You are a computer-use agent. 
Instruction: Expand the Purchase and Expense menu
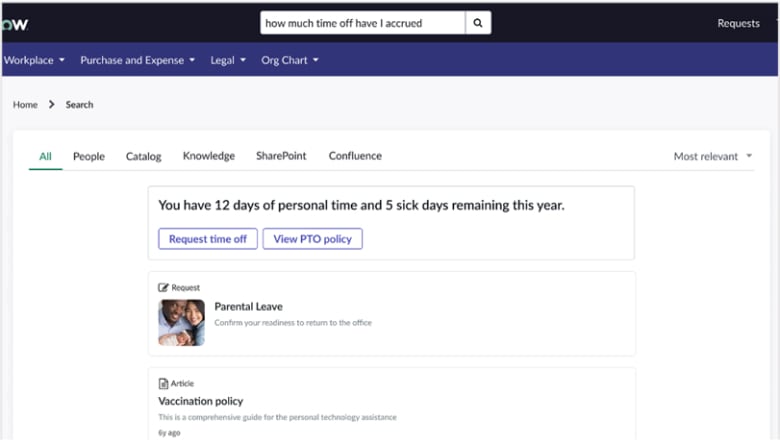[x=137, y=60]
